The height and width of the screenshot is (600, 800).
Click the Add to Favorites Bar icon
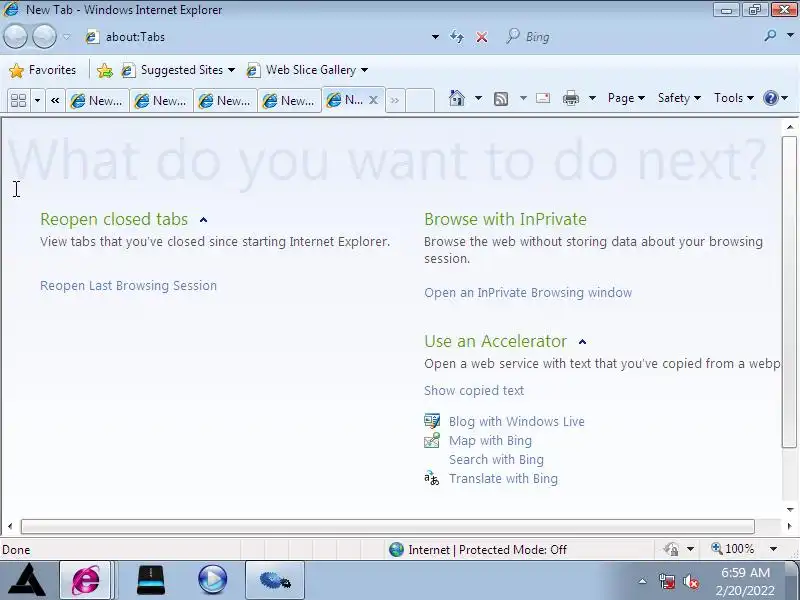[105, 70]
